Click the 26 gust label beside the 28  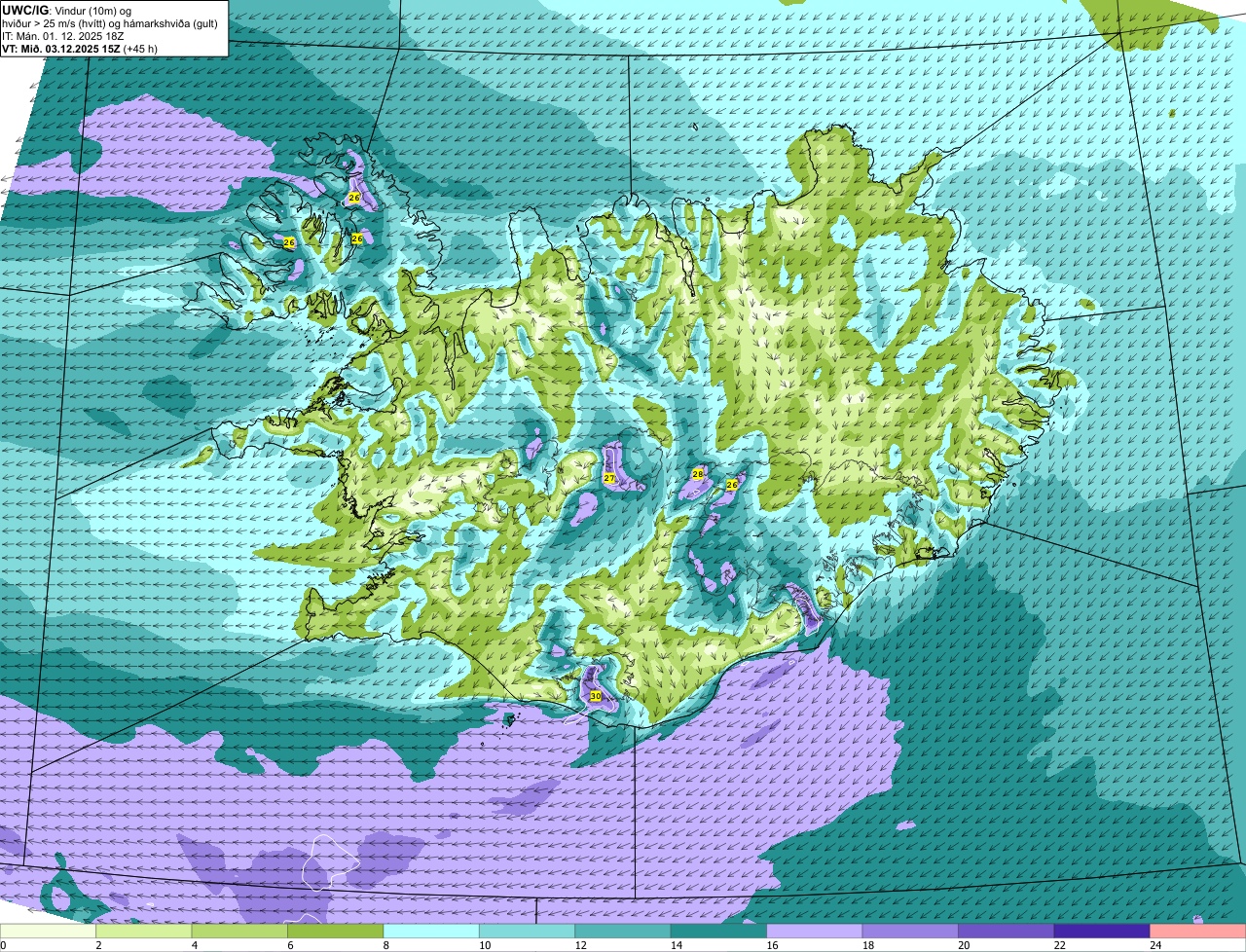tap(732, 484)
